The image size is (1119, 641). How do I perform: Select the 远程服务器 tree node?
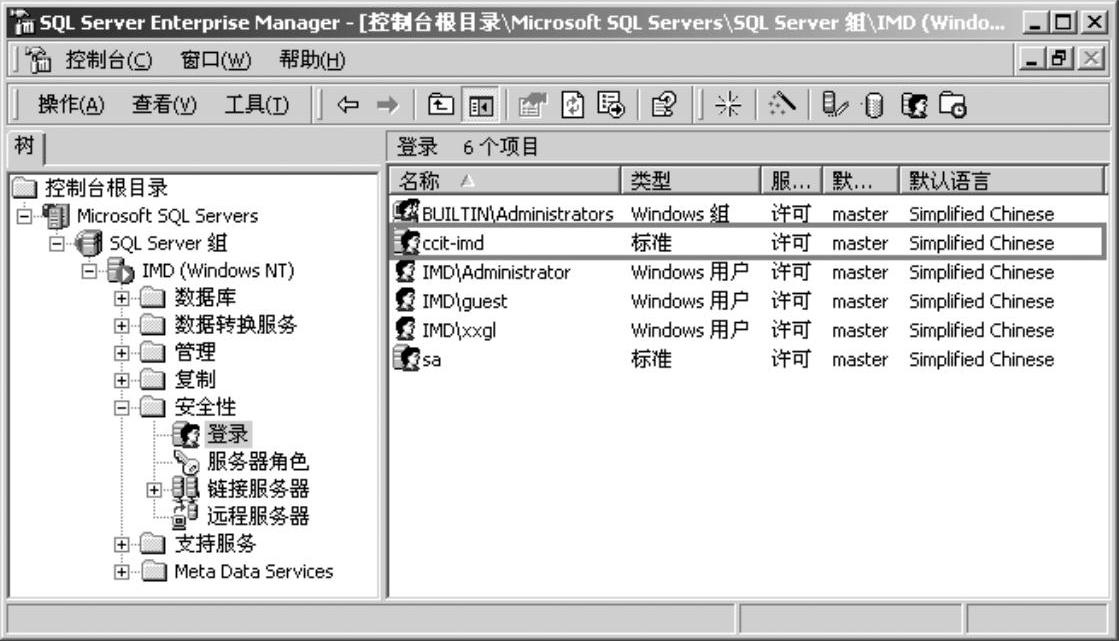click(x=258, y=516)
